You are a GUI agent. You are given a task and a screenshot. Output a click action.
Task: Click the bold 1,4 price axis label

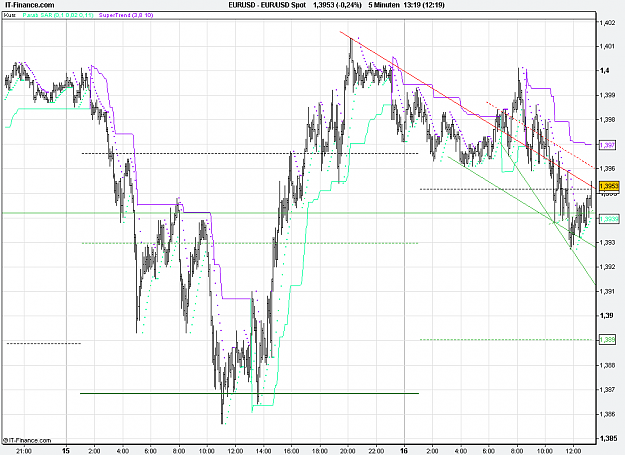click(x=605, y=71)
